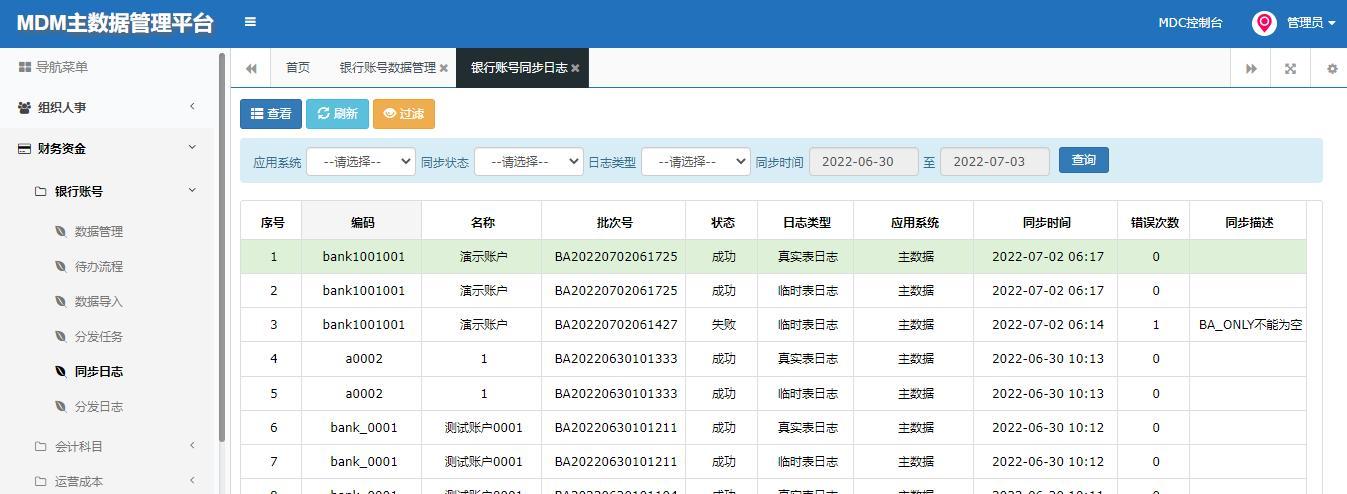
Task: Click the 错误次数 column header
Action: (x=1154, y=222)
